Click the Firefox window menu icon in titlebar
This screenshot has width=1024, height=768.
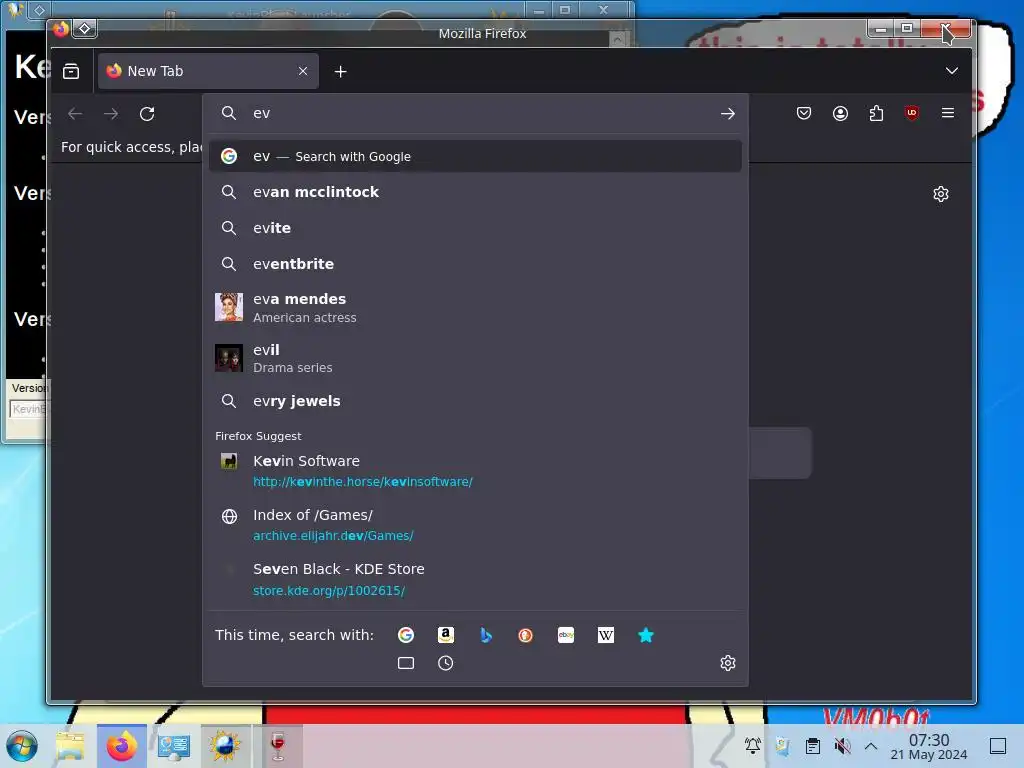coord(61,28)
